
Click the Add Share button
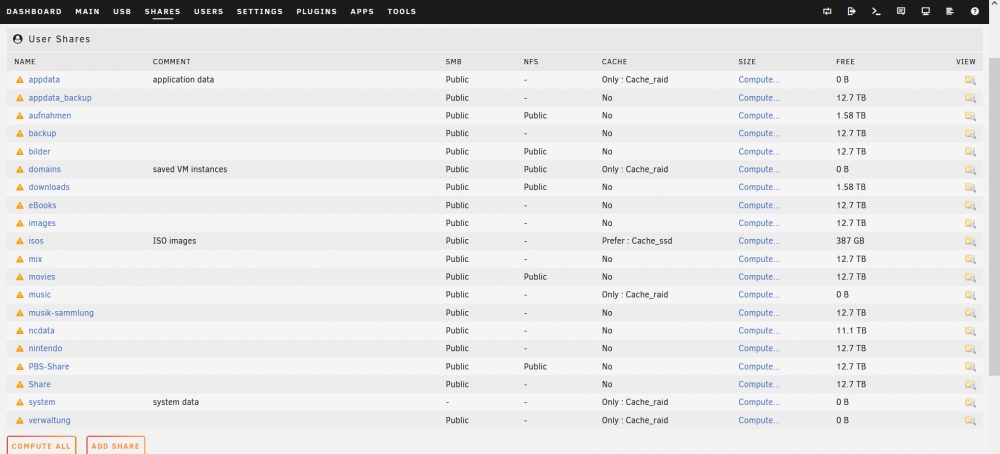click(115, 446)
